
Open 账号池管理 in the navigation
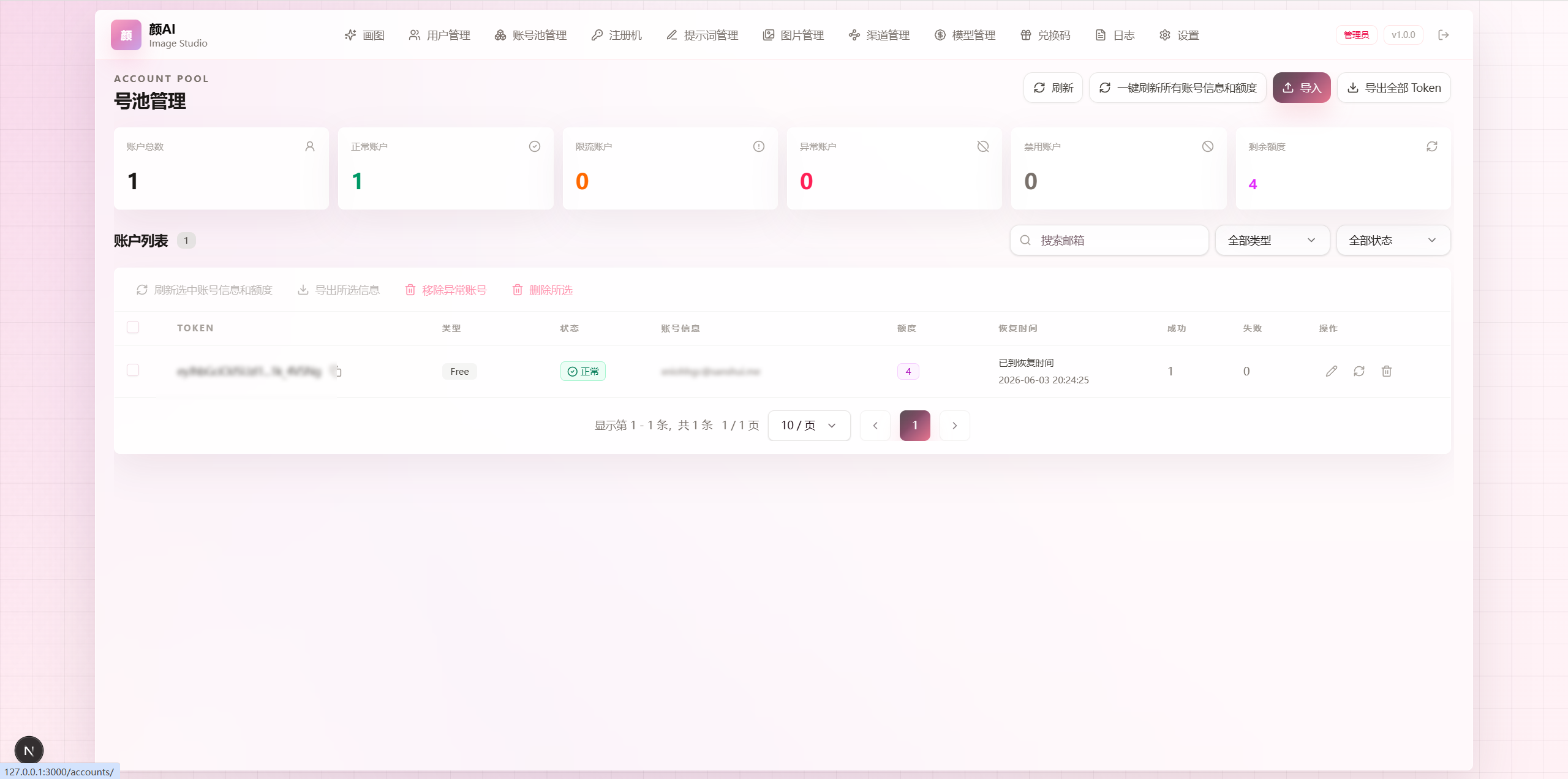pos(530,35)
